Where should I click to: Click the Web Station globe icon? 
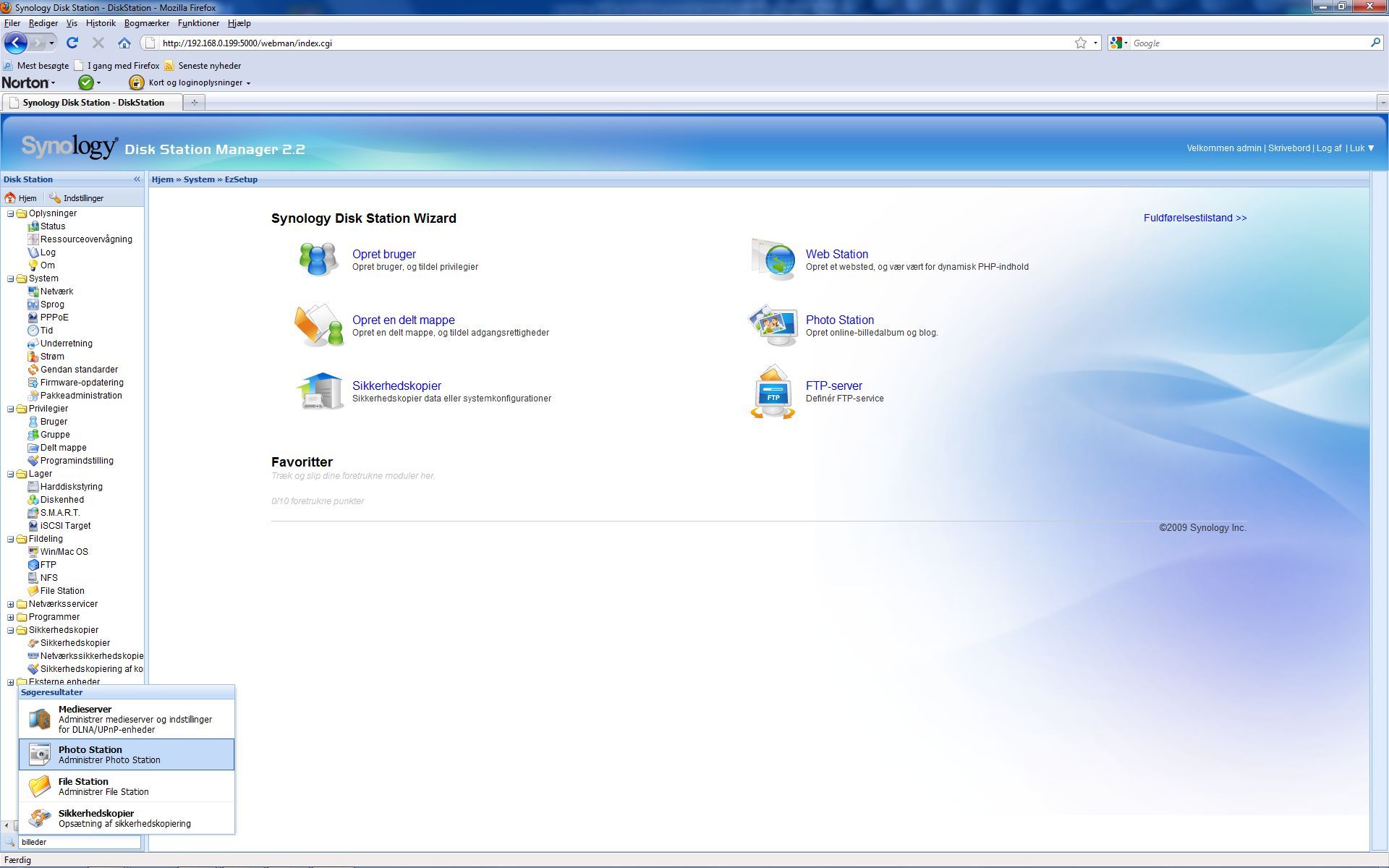[773, 259]
